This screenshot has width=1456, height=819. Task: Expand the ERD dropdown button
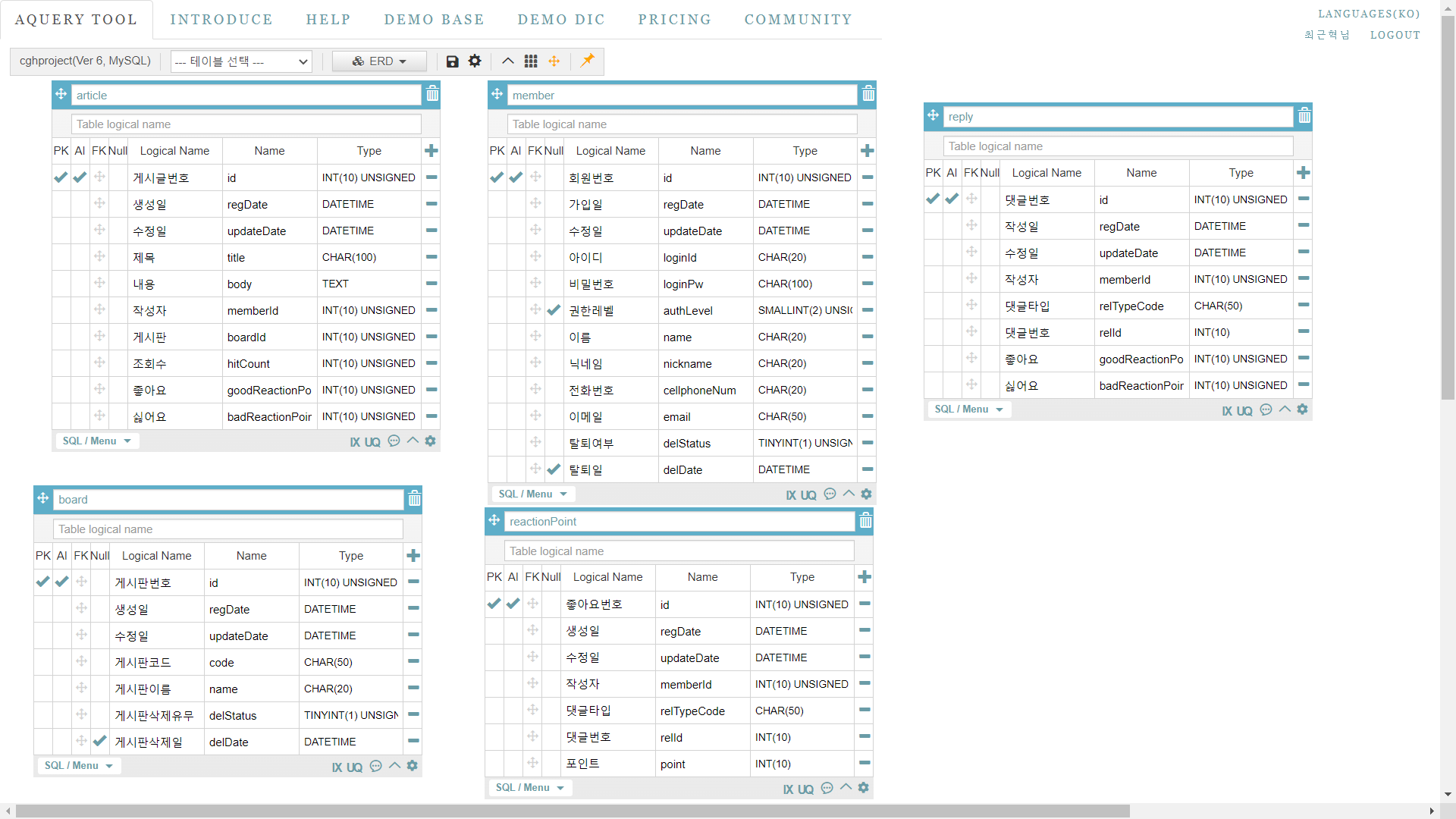(x=379, y=61)
